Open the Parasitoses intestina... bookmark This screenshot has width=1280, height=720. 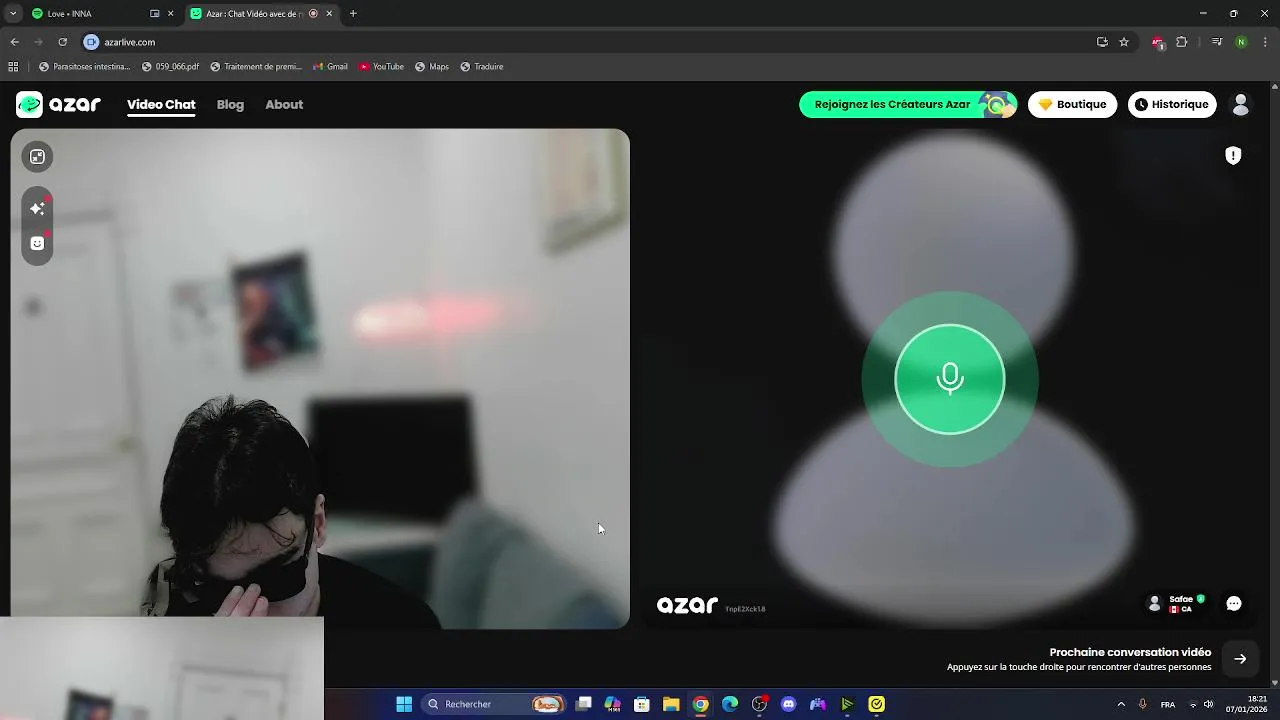coord(84,67)
